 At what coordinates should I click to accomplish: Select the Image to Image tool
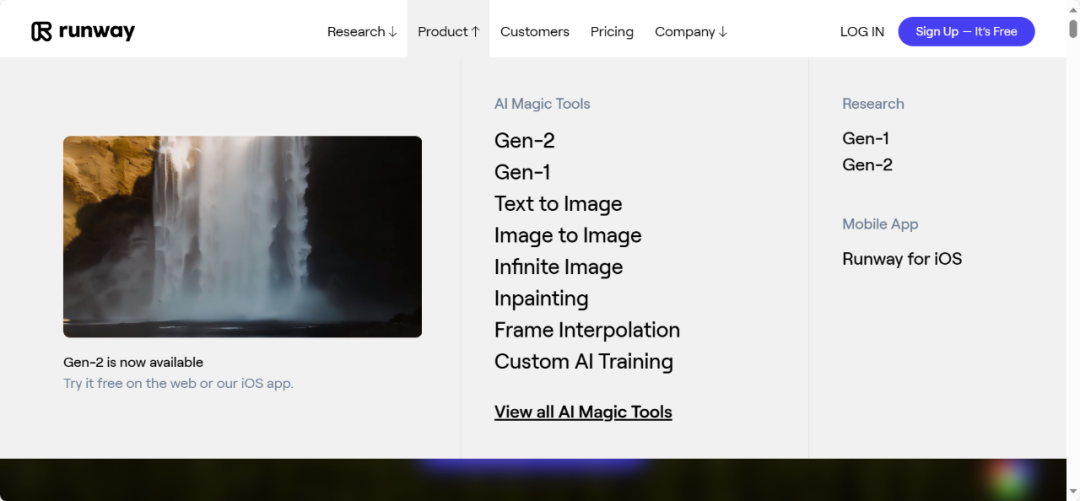click(568, 236)
